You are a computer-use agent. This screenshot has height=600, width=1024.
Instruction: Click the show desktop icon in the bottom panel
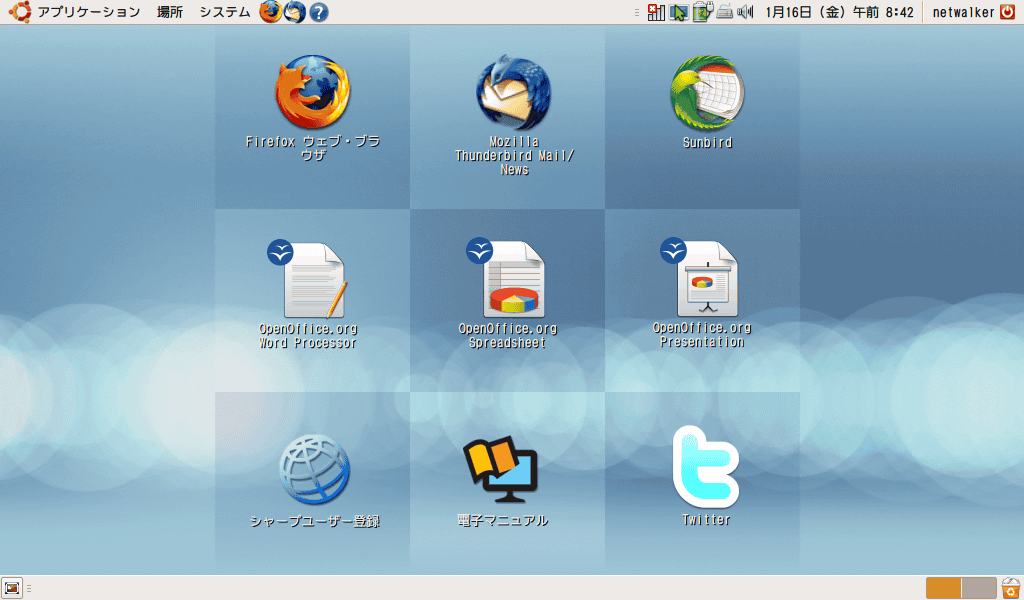pyautogui.click(x=12, y=588)
